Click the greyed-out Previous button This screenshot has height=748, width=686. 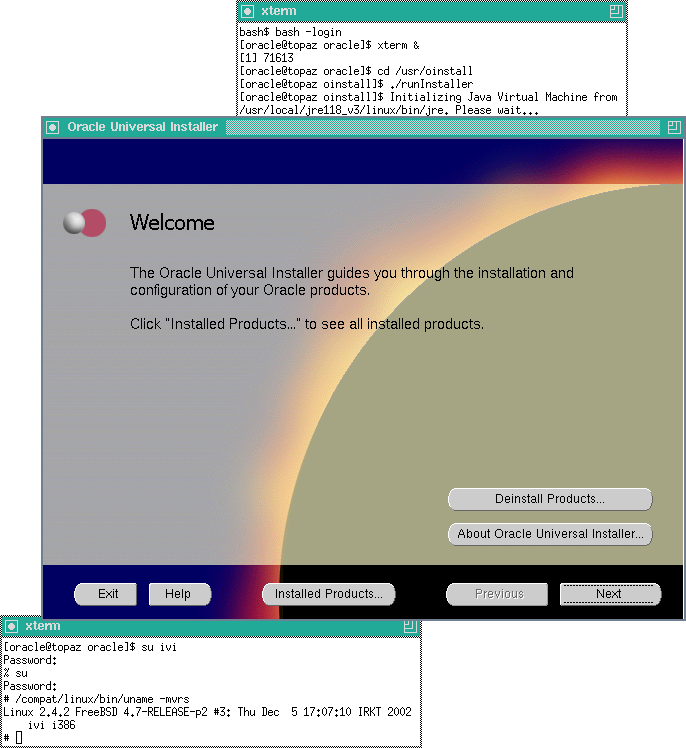(x=498, y=594)
